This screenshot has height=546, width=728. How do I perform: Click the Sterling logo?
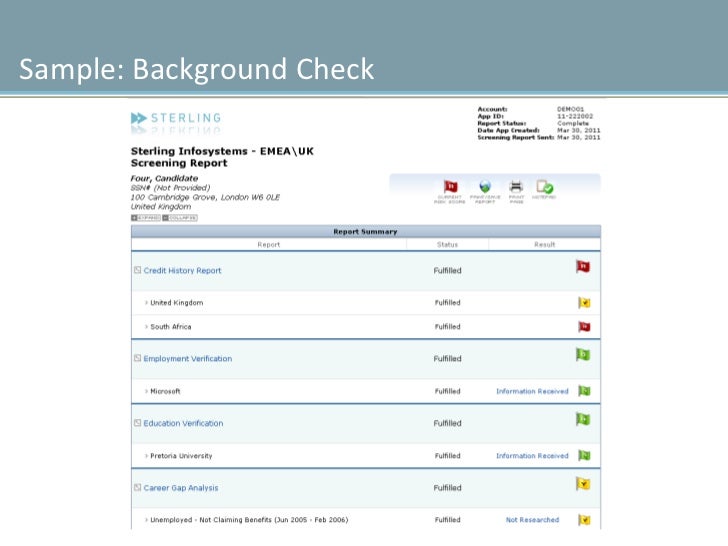(176, 118)
